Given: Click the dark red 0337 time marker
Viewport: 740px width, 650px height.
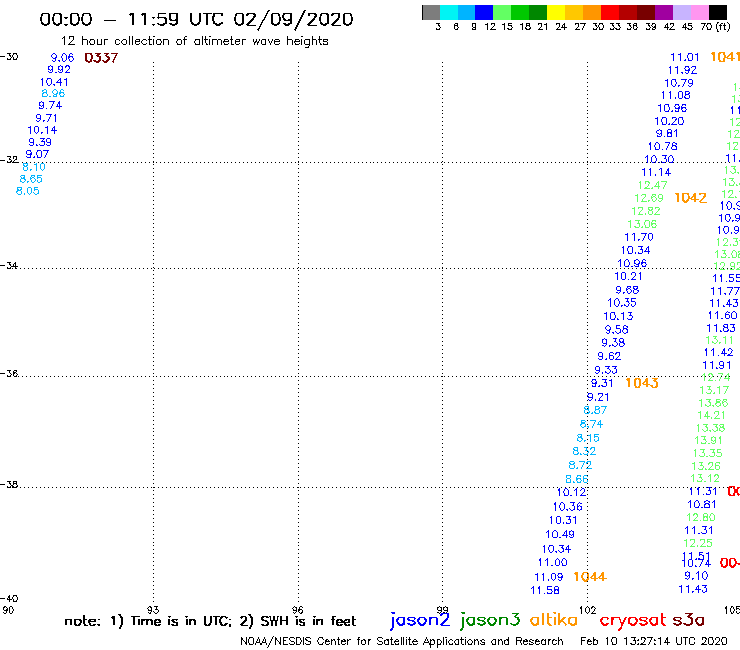Looking at the screenshot, I should tap(101, 58).
